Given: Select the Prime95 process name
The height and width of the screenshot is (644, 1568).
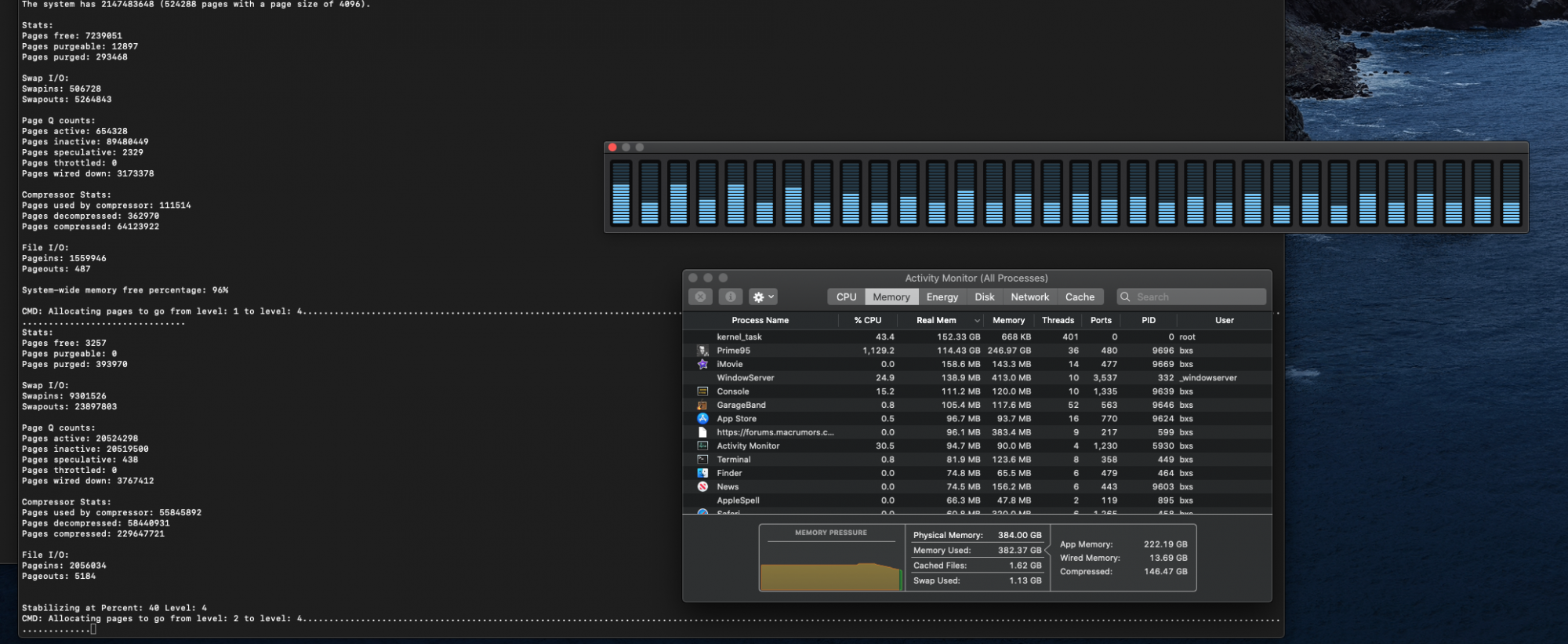Looking at the screenshot, I should [733, 351].
